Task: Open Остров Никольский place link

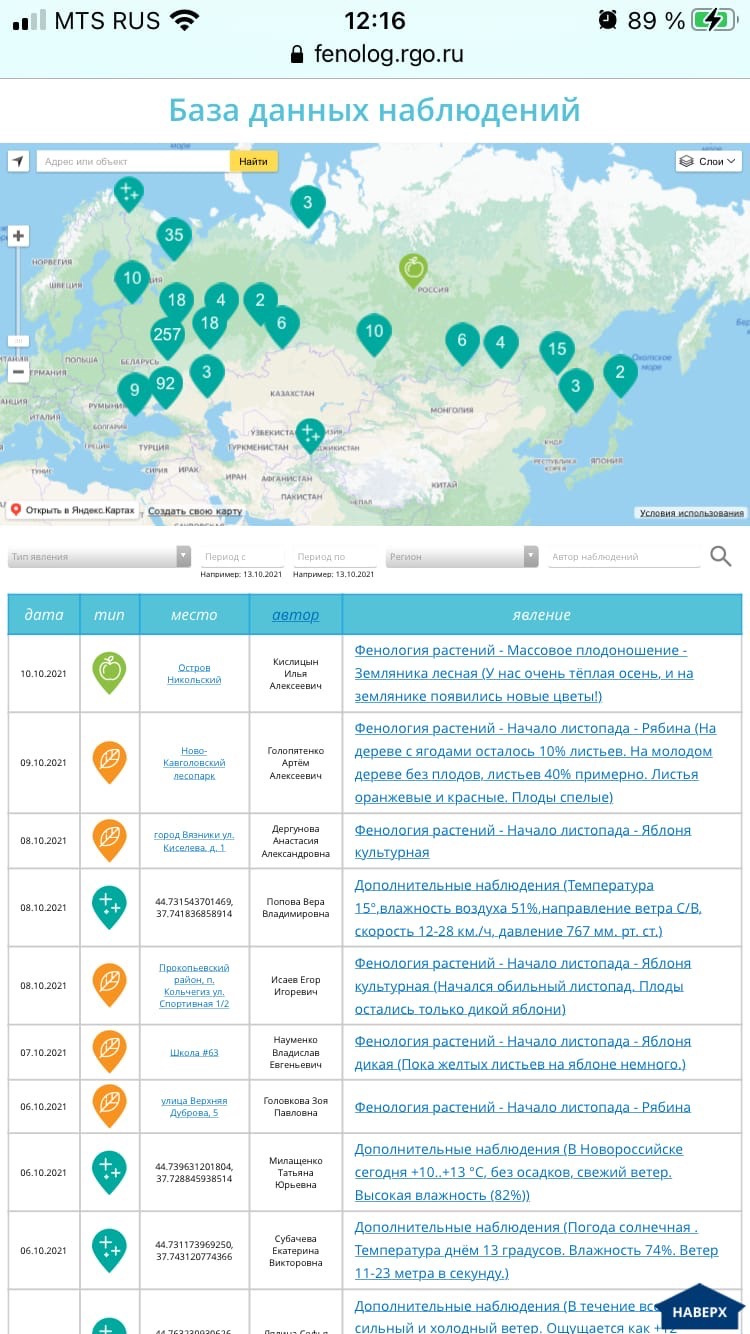Action: pyautogui.click(x=194, y=673)
